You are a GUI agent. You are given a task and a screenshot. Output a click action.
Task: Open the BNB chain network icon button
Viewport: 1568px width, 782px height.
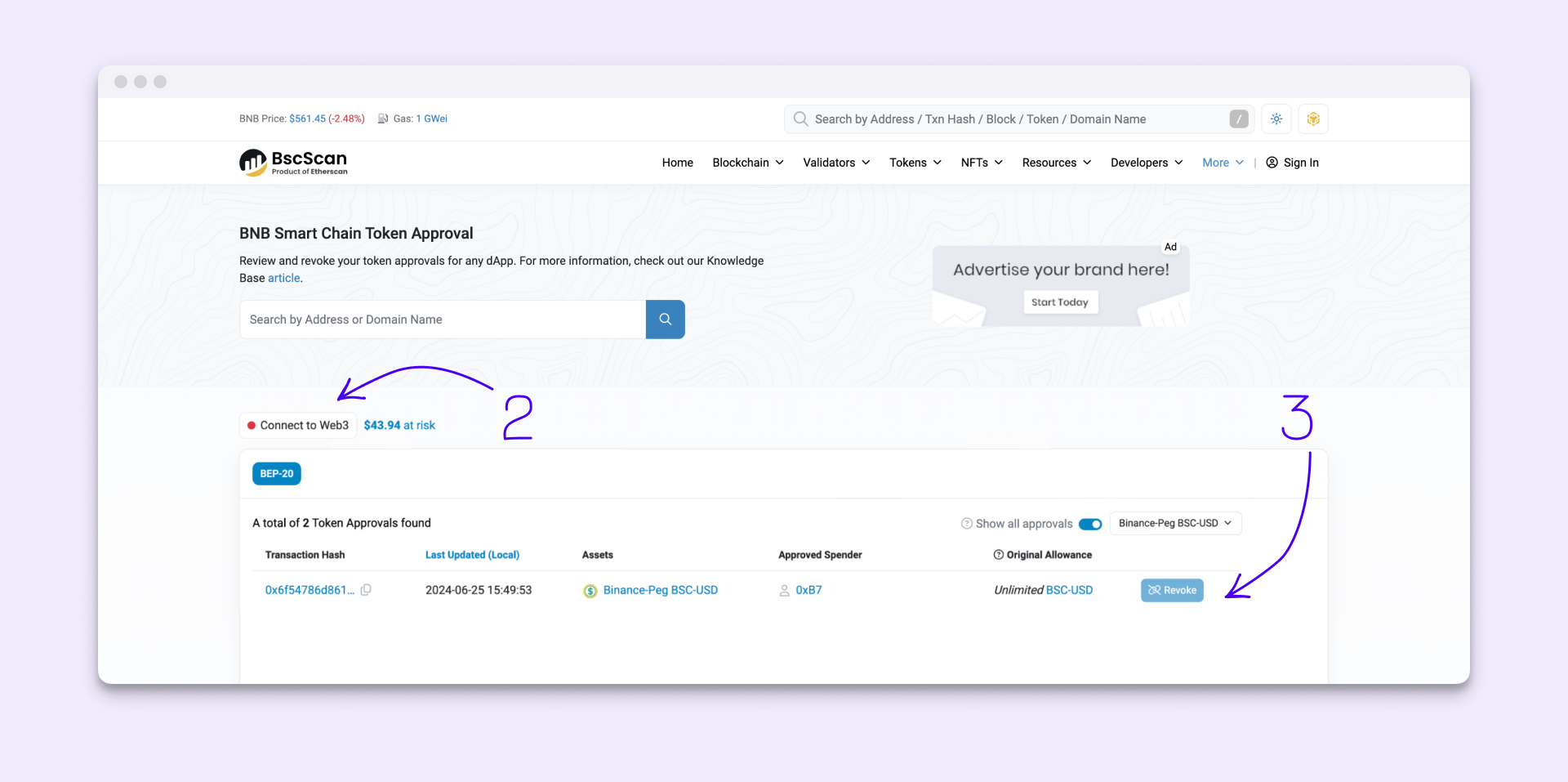pos(1313,119)
